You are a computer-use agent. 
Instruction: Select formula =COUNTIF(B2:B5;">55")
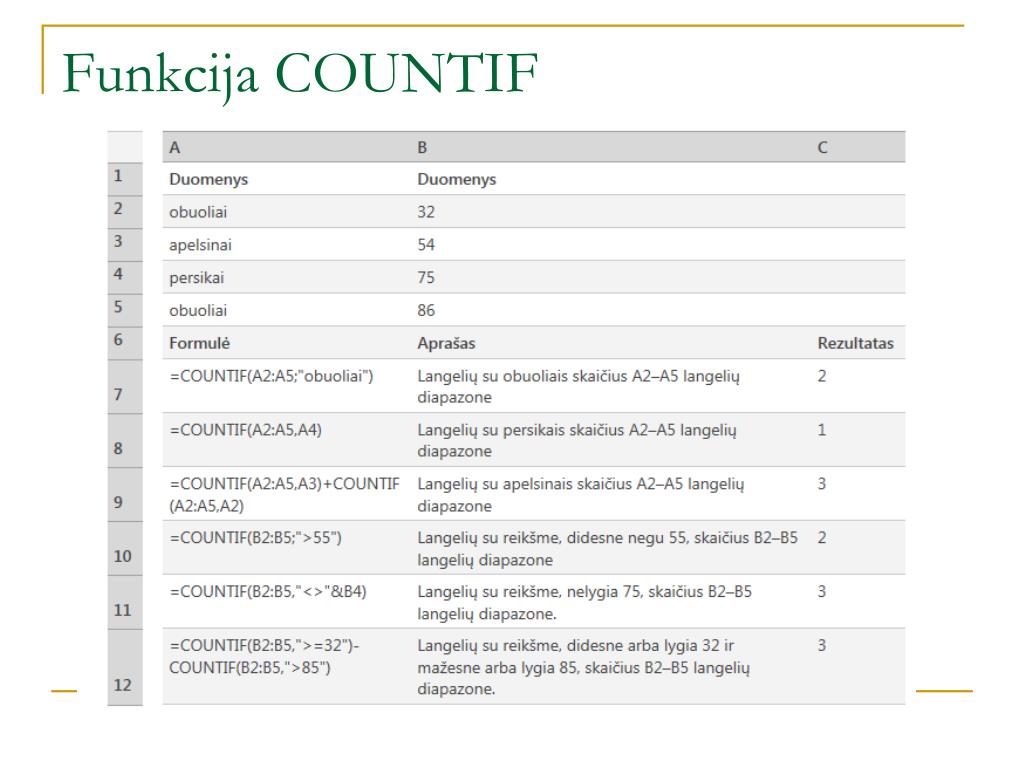click(x=255, y=538)
